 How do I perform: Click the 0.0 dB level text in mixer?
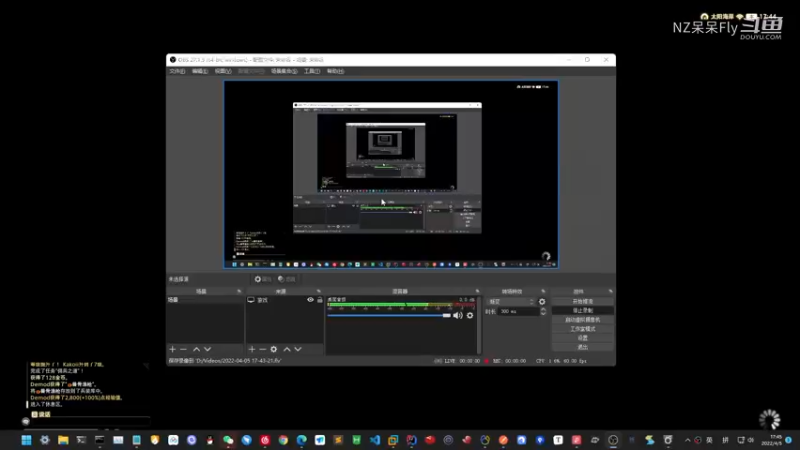[x=466, y=299]
